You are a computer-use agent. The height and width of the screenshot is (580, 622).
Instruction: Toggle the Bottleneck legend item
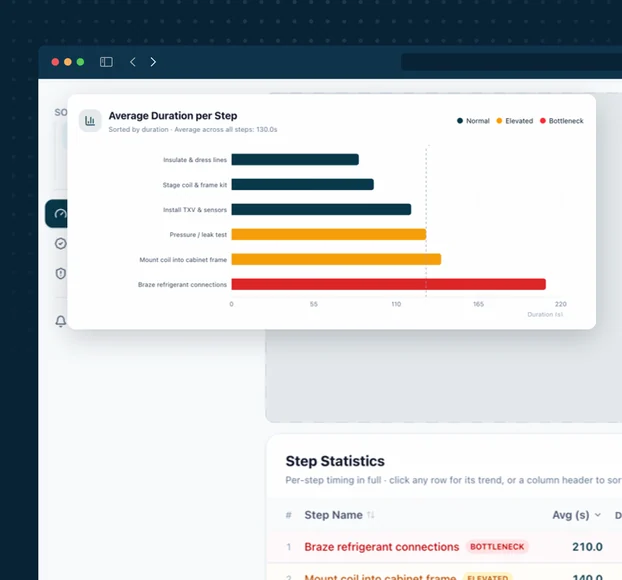click(x=561, y=121)
